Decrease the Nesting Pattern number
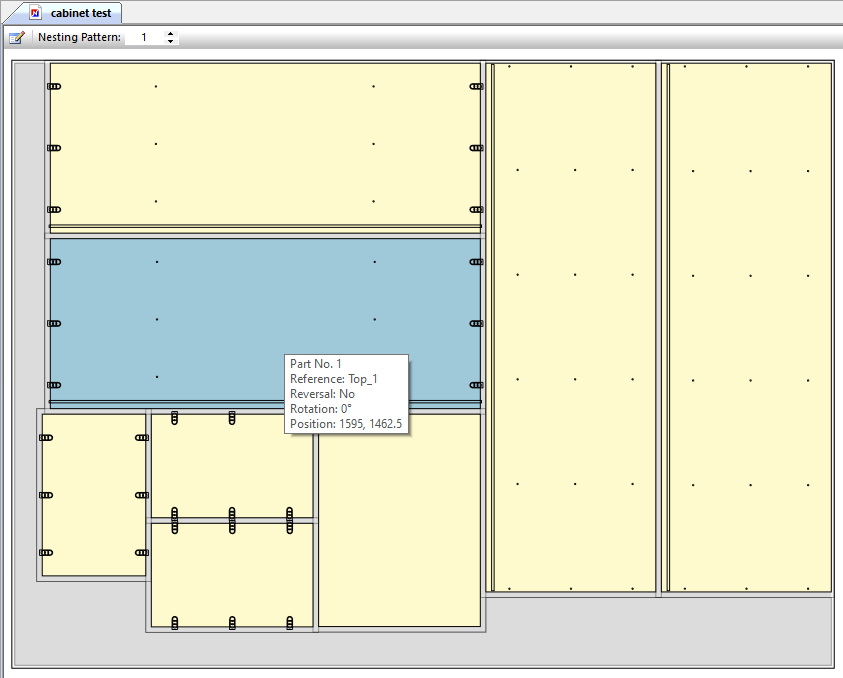This screenshot has height=678, width=843. (x=170, y=41)
